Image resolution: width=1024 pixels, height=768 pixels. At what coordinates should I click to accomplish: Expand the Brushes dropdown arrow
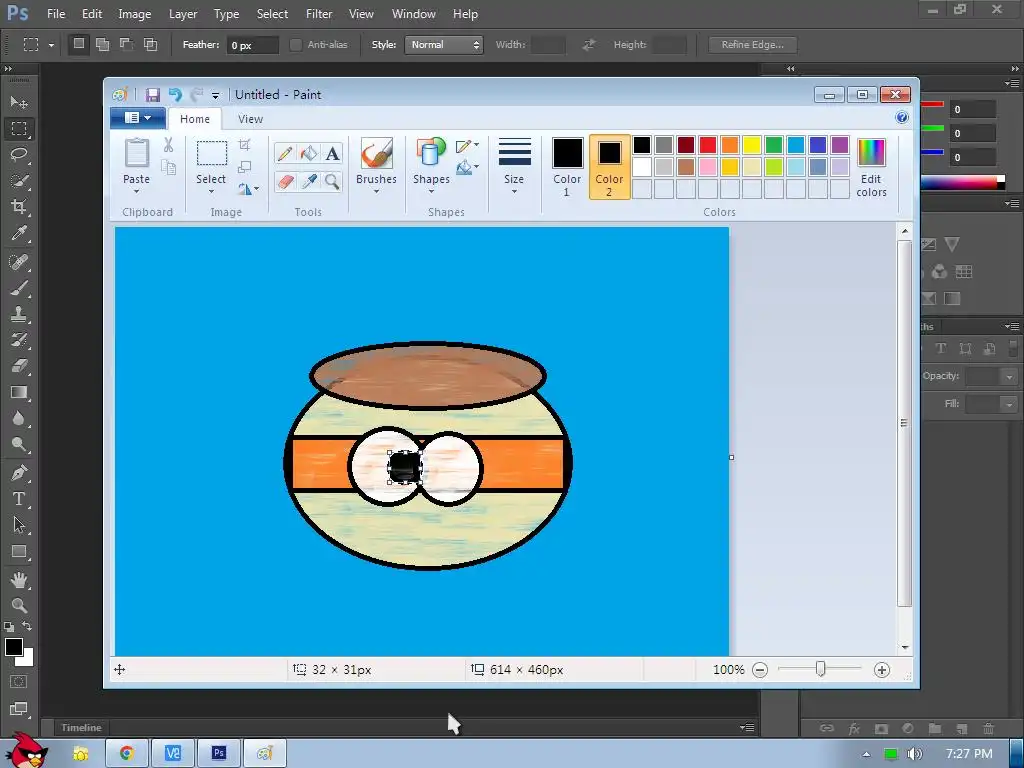pos(377,192)
